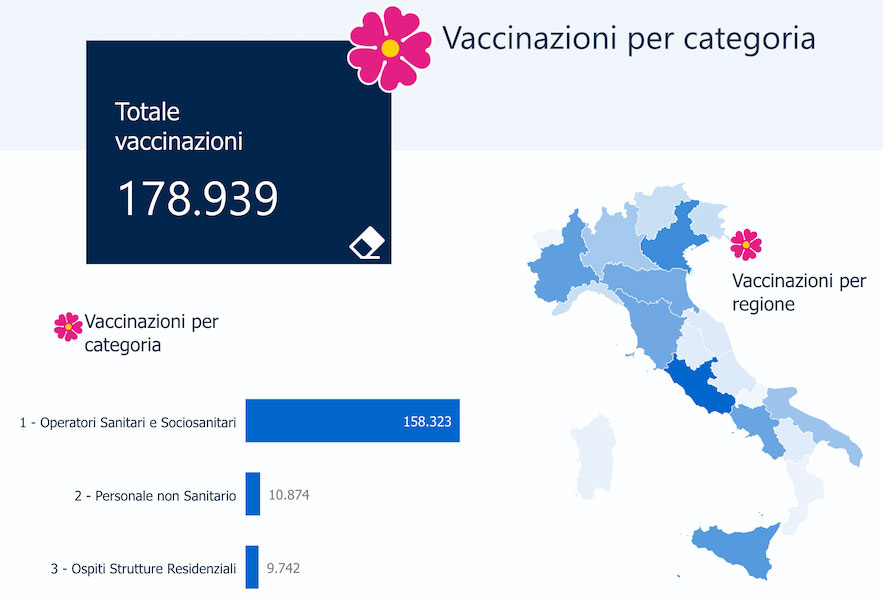Click the flower icon above Vaccinazioni per regione
883x600 pixels.
point(745,244)
